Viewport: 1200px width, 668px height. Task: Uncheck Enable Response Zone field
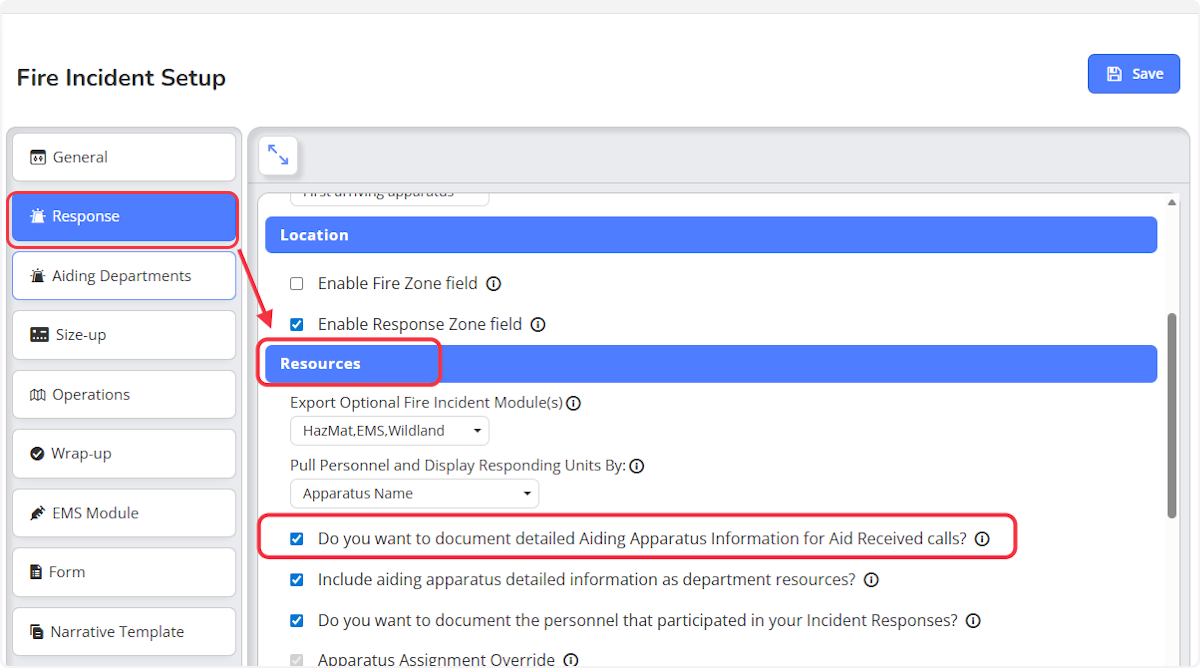[x=297, y=325]
